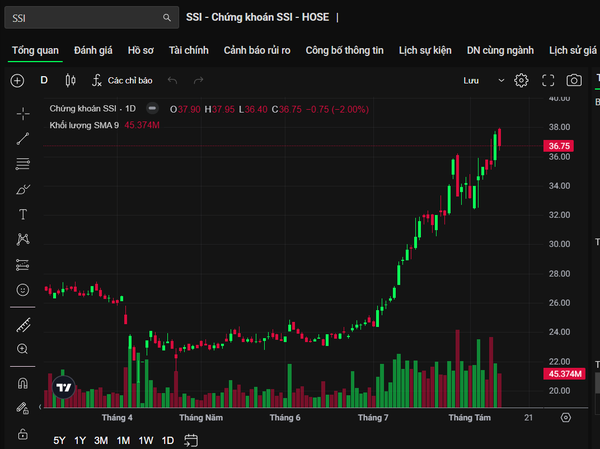Open the Tổng quan tab

point(35,51)
